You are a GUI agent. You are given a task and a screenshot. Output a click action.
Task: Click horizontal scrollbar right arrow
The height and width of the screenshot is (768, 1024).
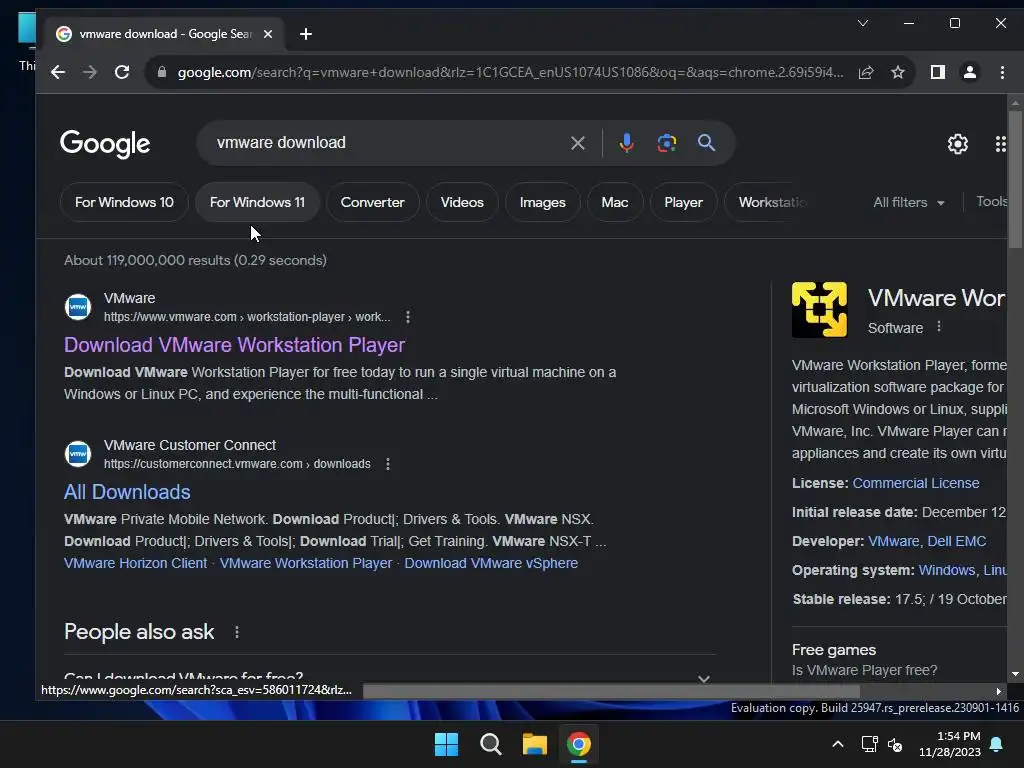coord(999,691)
